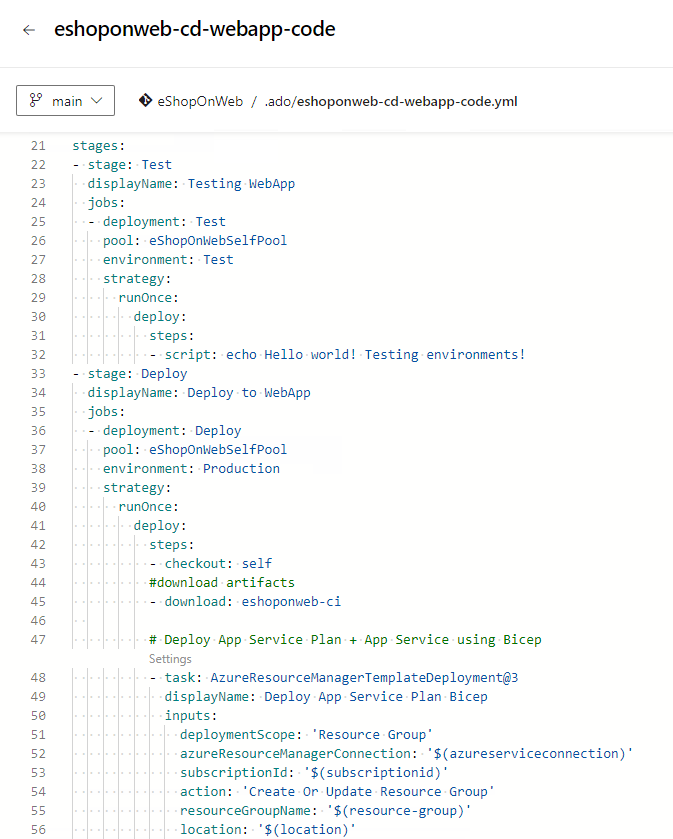Click the deploymentScope 'Resource Group' line

[306, 735]
